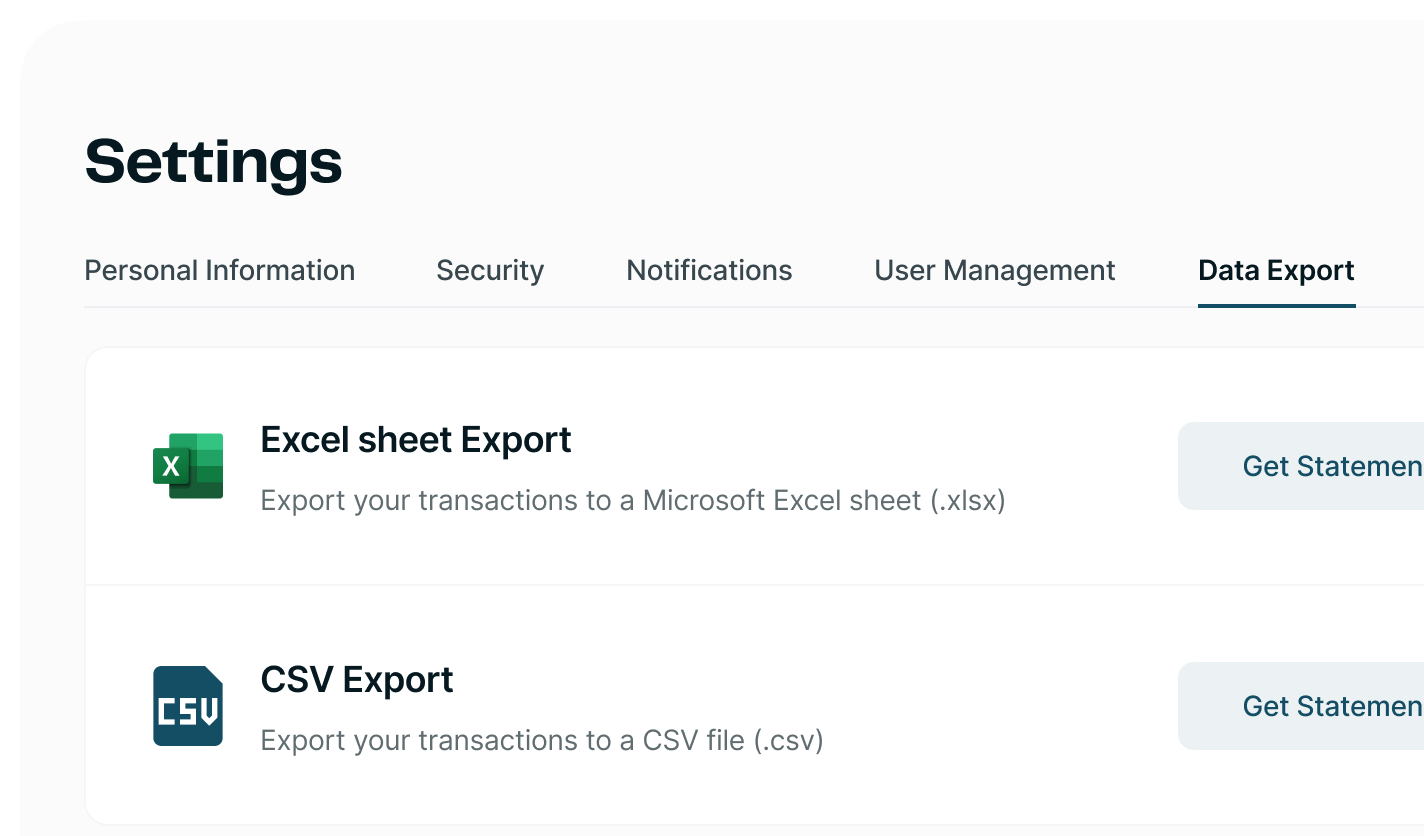Click the Excel sheet Export title

(x=416, y=440)
